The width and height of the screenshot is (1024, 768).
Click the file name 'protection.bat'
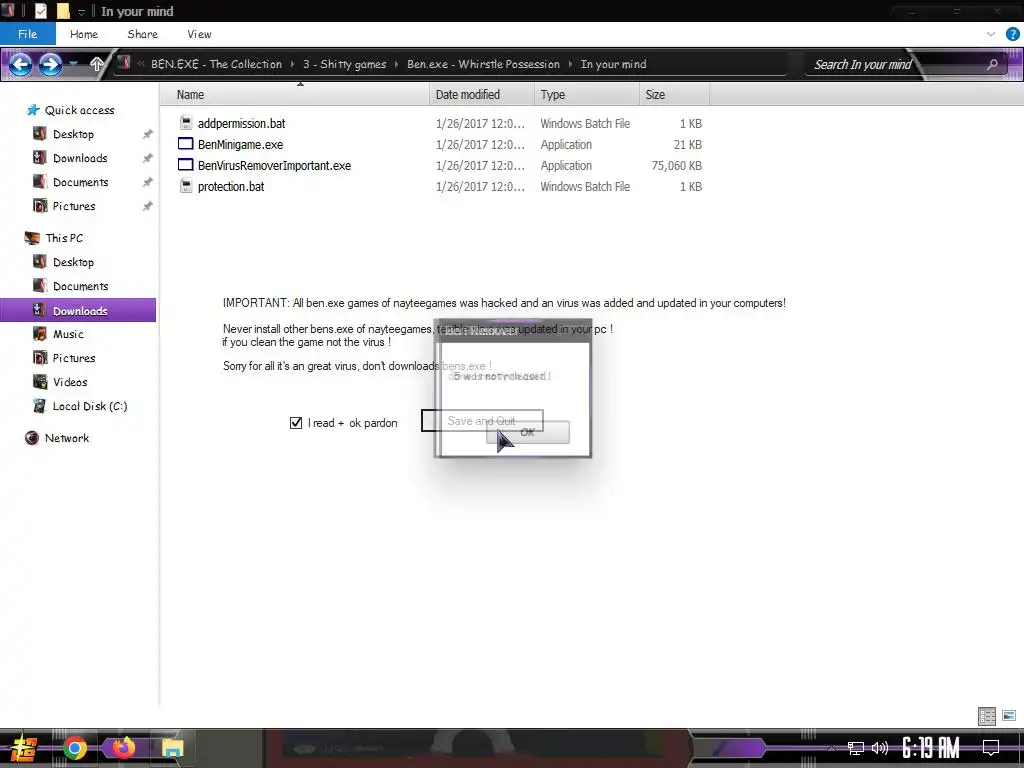point(231,187)
